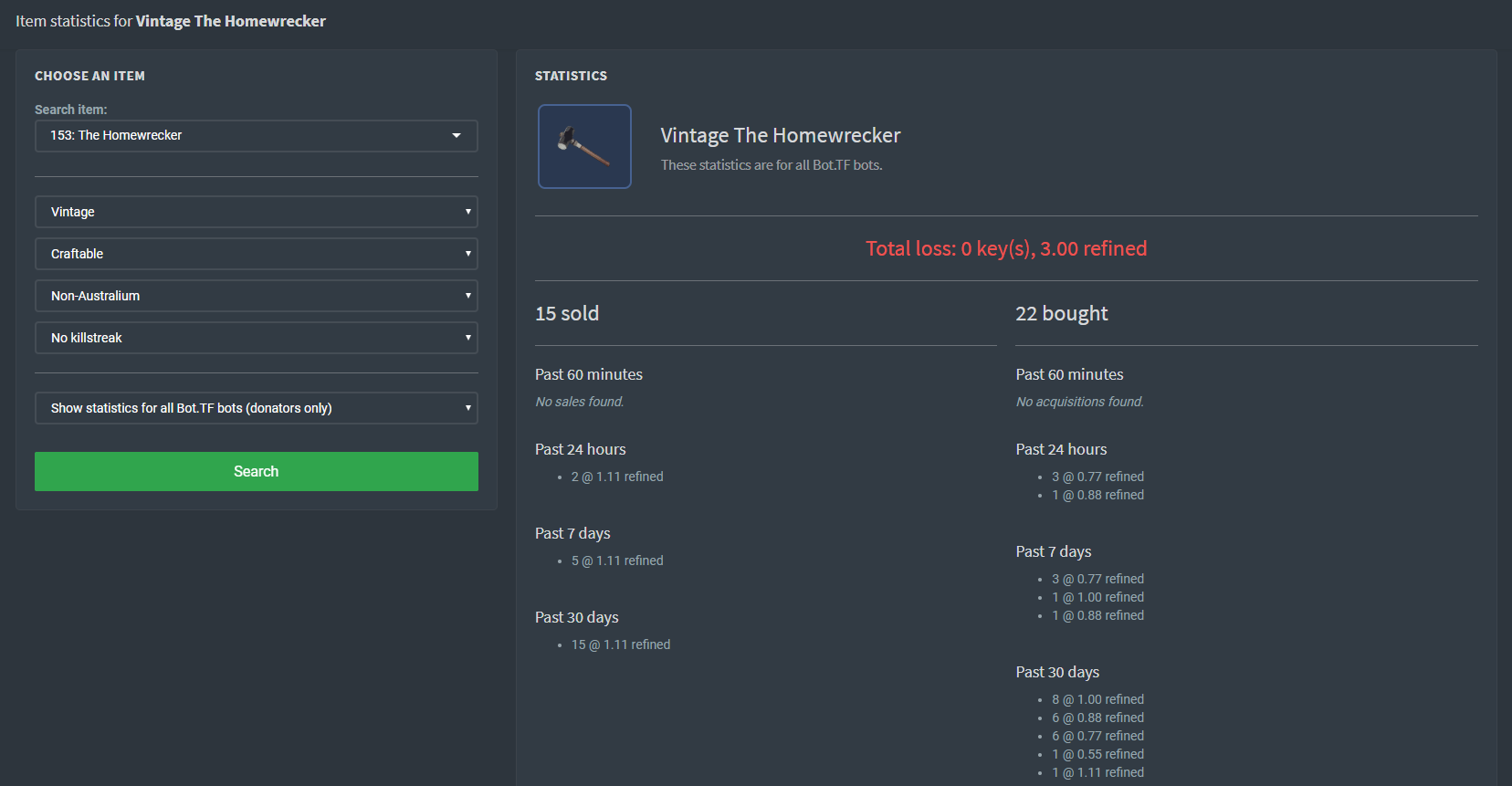Click '5 @ 1.11 refined' sales entry
The image size is (1512, 786).
pyautogui.click(x=617, y=561)
